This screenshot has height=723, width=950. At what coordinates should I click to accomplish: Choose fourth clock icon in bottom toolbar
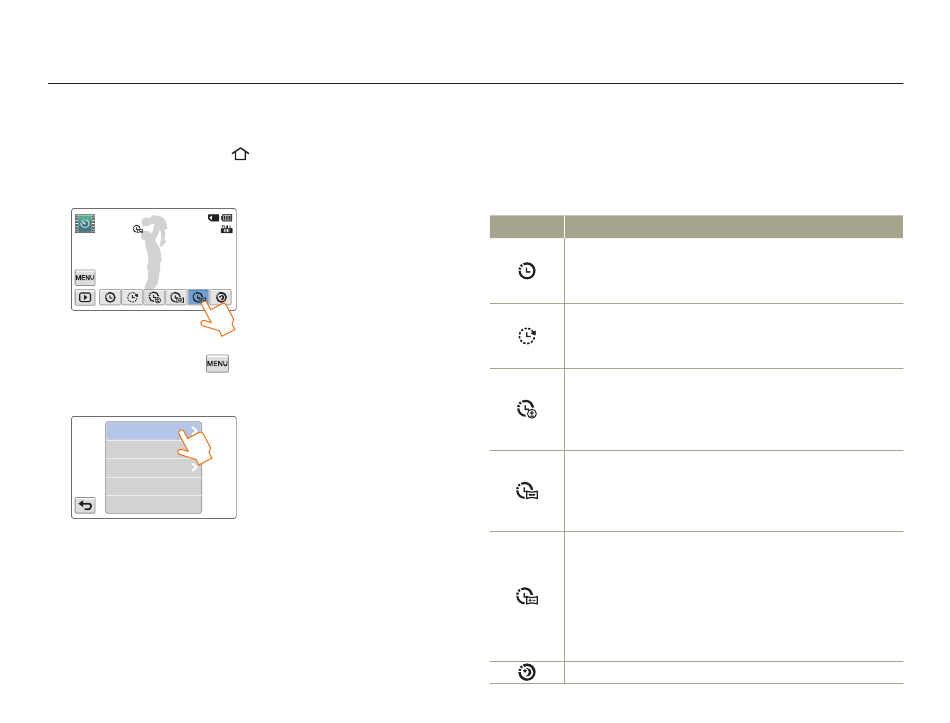(x=176, y=298)
